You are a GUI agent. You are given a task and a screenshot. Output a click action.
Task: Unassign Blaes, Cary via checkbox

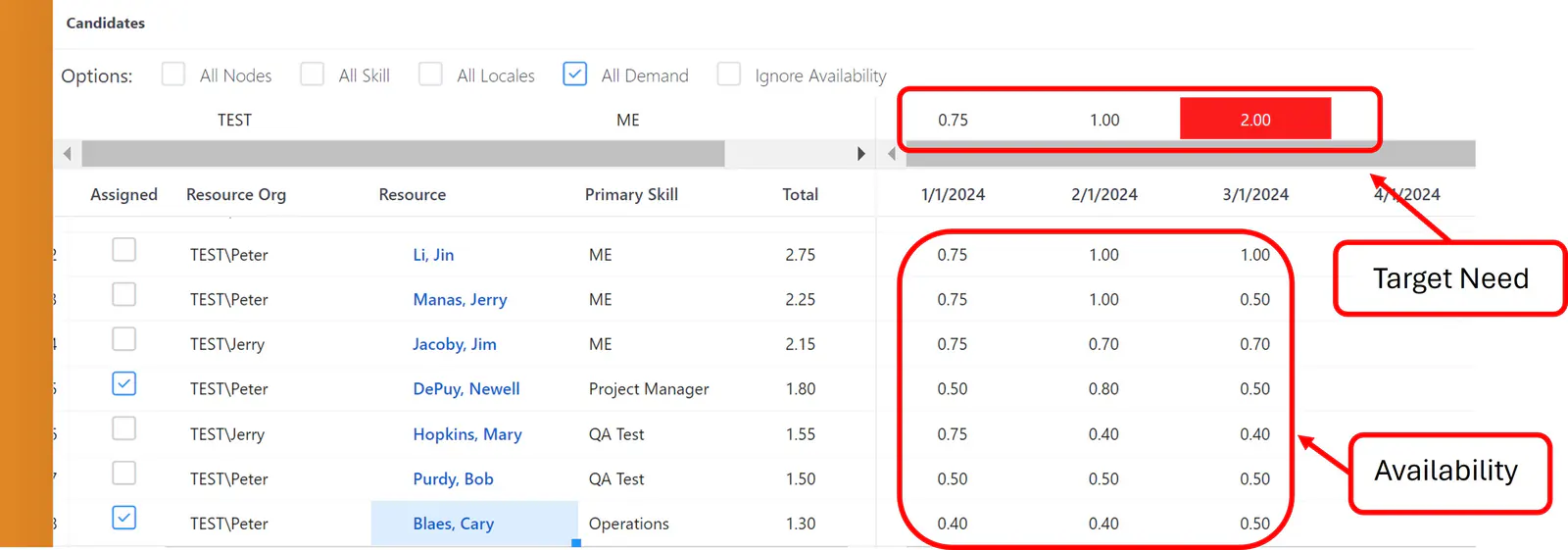[123, 518]
